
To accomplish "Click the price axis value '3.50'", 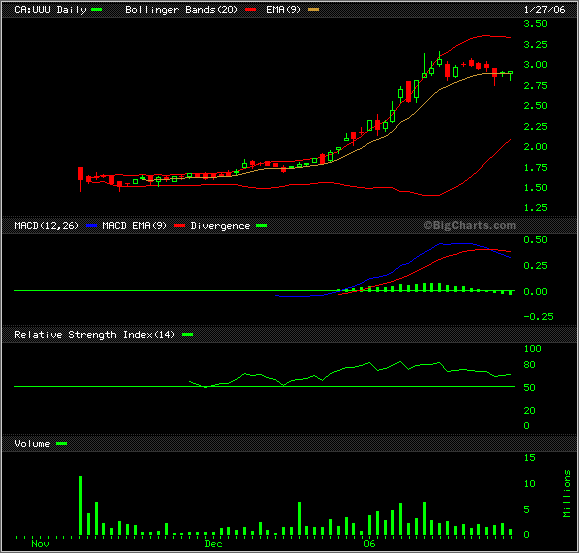I will (535, 24).
